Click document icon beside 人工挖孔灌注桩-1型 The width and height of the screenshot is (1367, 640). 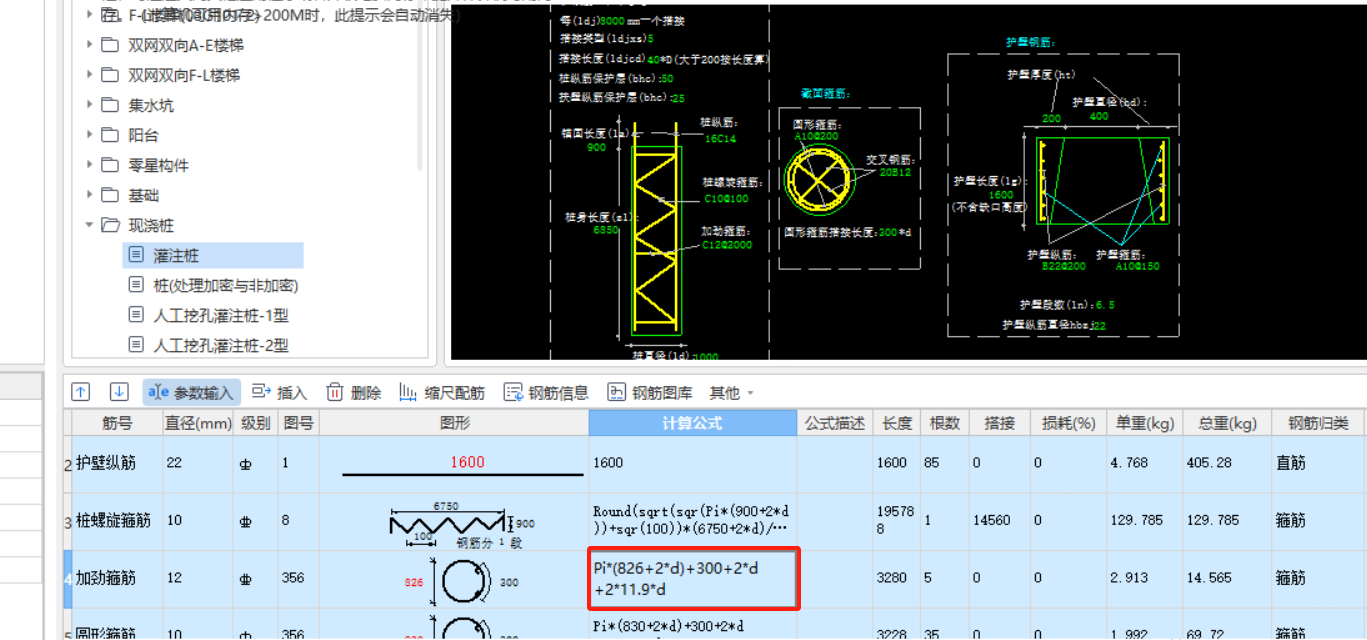pos(136,315)
